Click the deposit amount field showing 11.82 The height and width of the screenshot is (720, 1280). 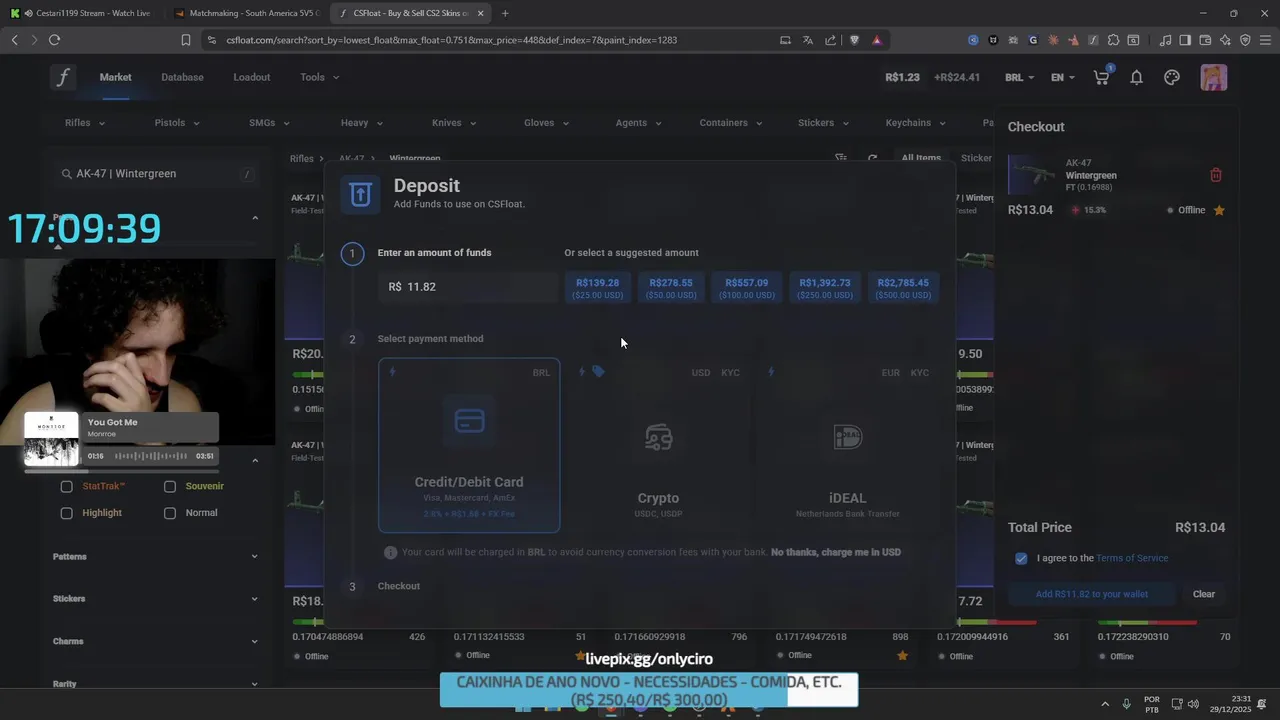click(467, 287)
